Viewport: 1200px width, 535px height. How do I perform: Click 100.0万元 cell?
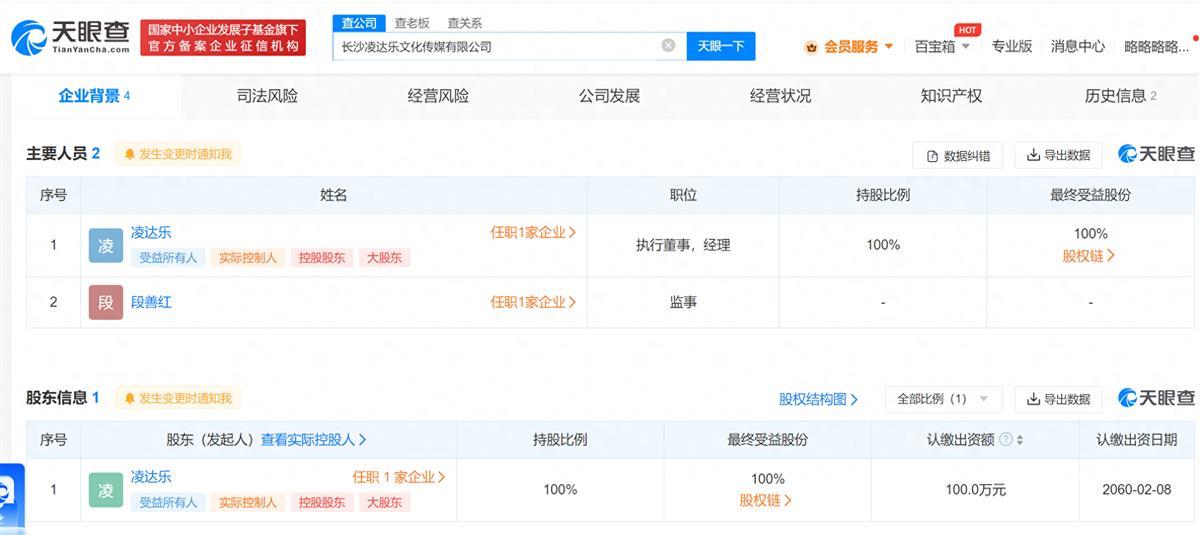975,490
